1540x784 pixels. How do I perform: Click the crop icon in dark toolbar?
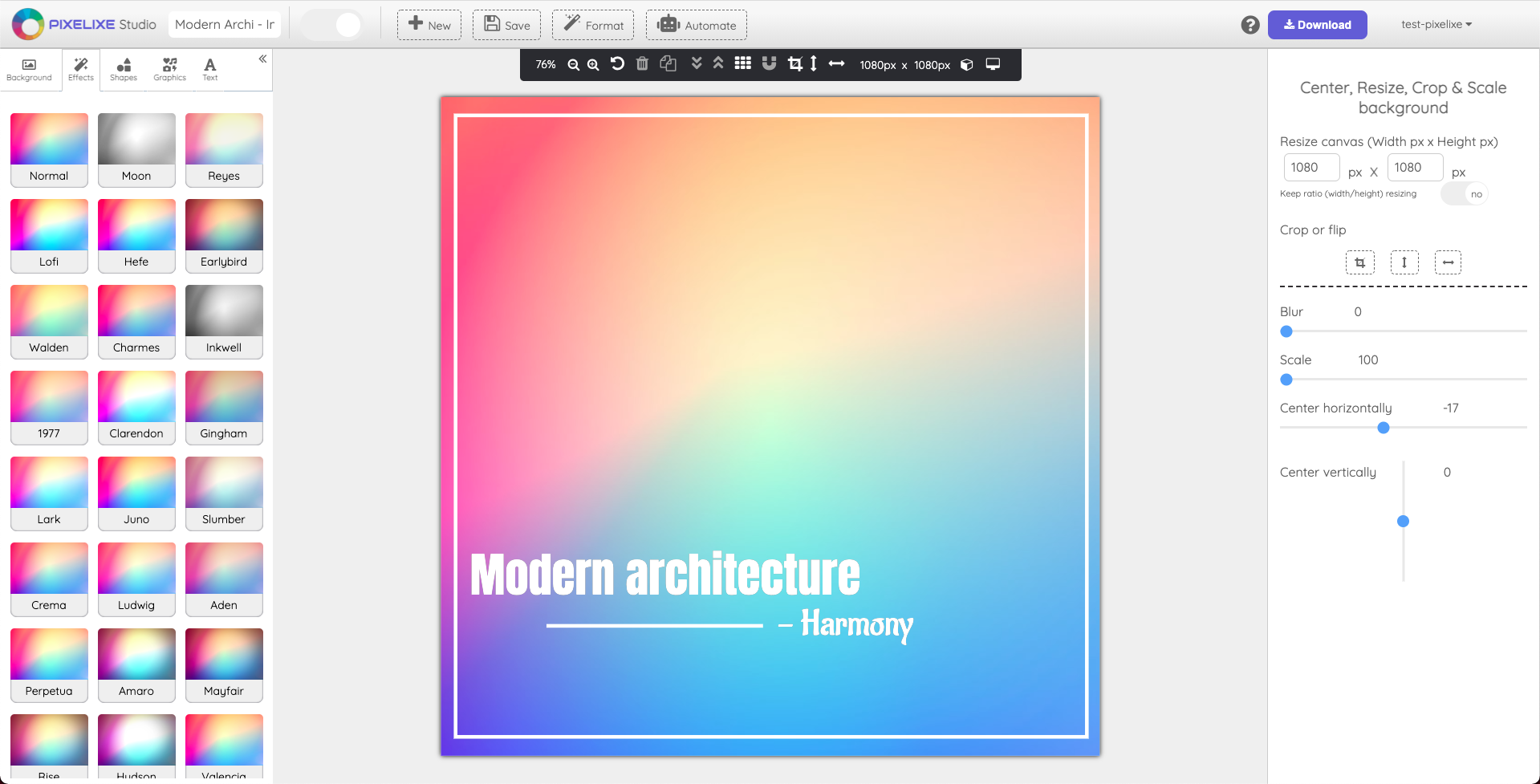click(794, 64)
